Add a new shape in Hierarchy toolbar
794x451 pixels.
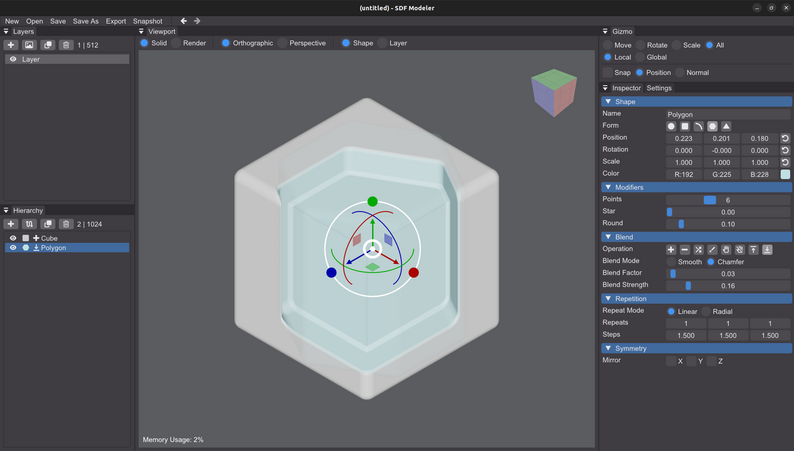(x=11, y=224)
